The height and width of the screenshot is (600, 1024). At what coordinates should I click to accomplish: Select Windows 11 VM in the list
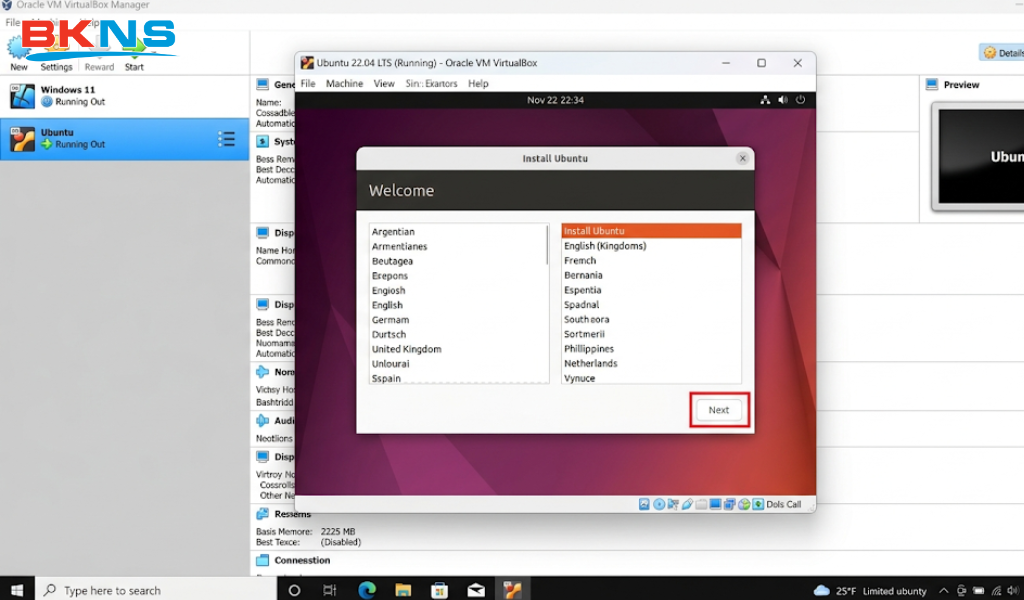124,96
